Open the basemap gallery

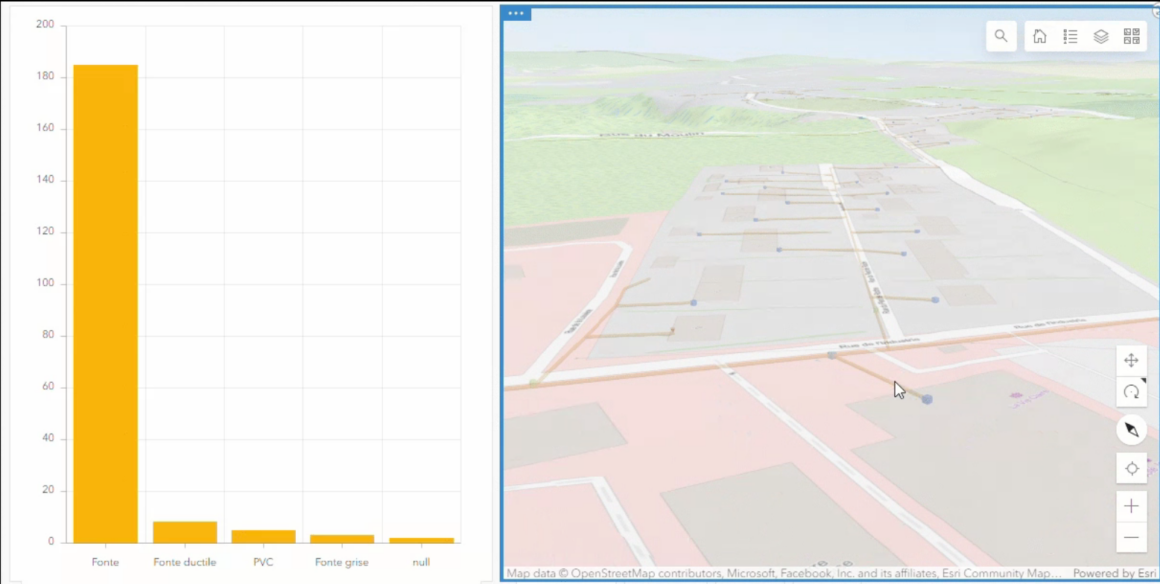tap(1131, 36)
